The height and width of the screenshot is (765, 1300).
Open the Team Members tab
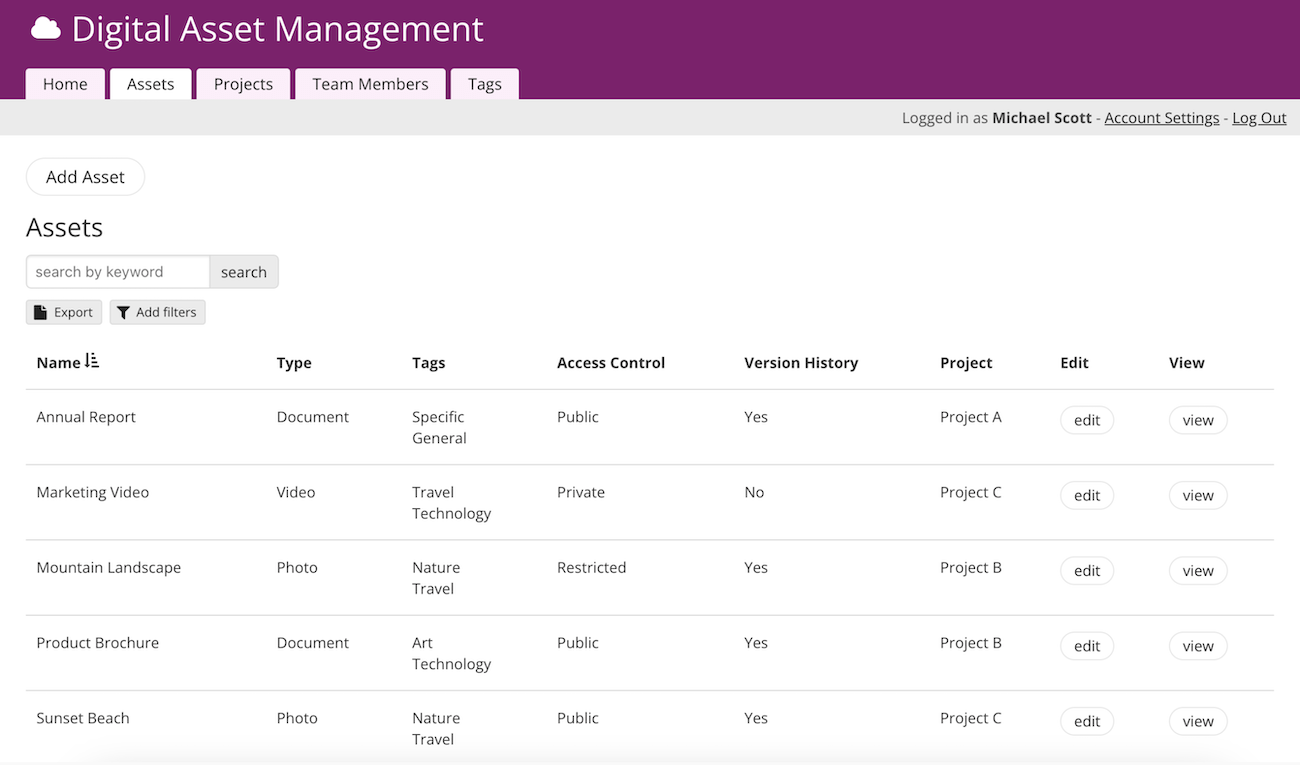(370, 84)
